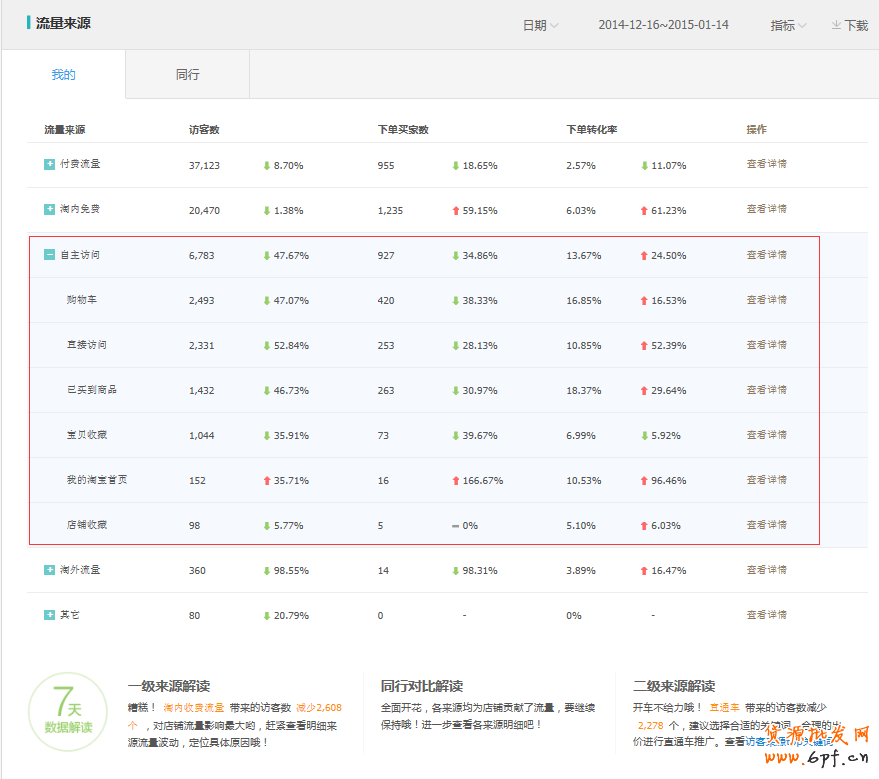Open details link for 店铺收藏

coord(766,525)
